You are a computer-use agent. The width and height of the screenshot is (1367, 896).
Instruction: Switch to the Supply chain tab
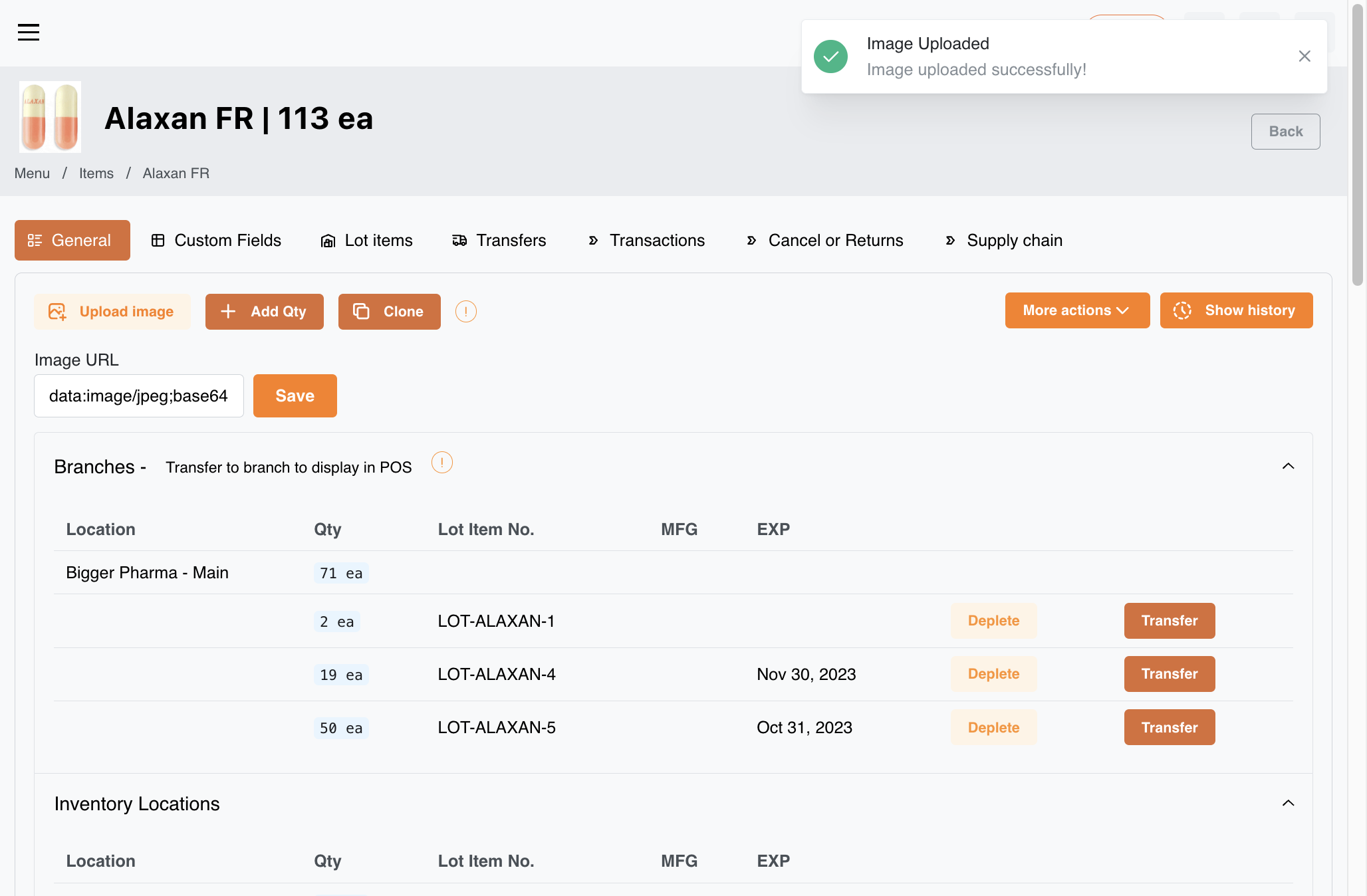[x=1004, y=240]
